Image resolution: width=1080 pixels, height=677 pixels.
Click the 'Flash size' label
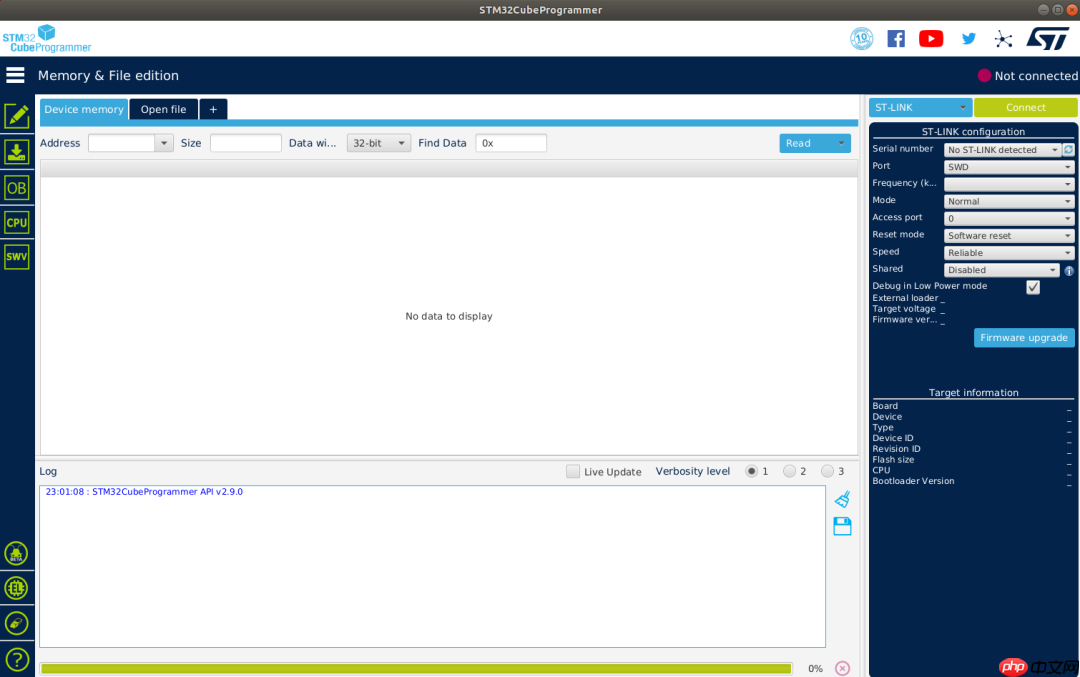click(x=893, y=459)
